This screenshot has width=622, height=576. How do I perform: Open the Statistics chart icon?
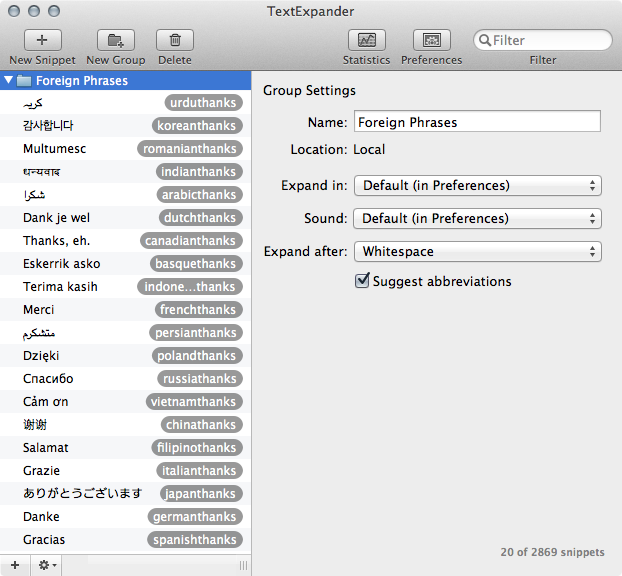point(367,40)
